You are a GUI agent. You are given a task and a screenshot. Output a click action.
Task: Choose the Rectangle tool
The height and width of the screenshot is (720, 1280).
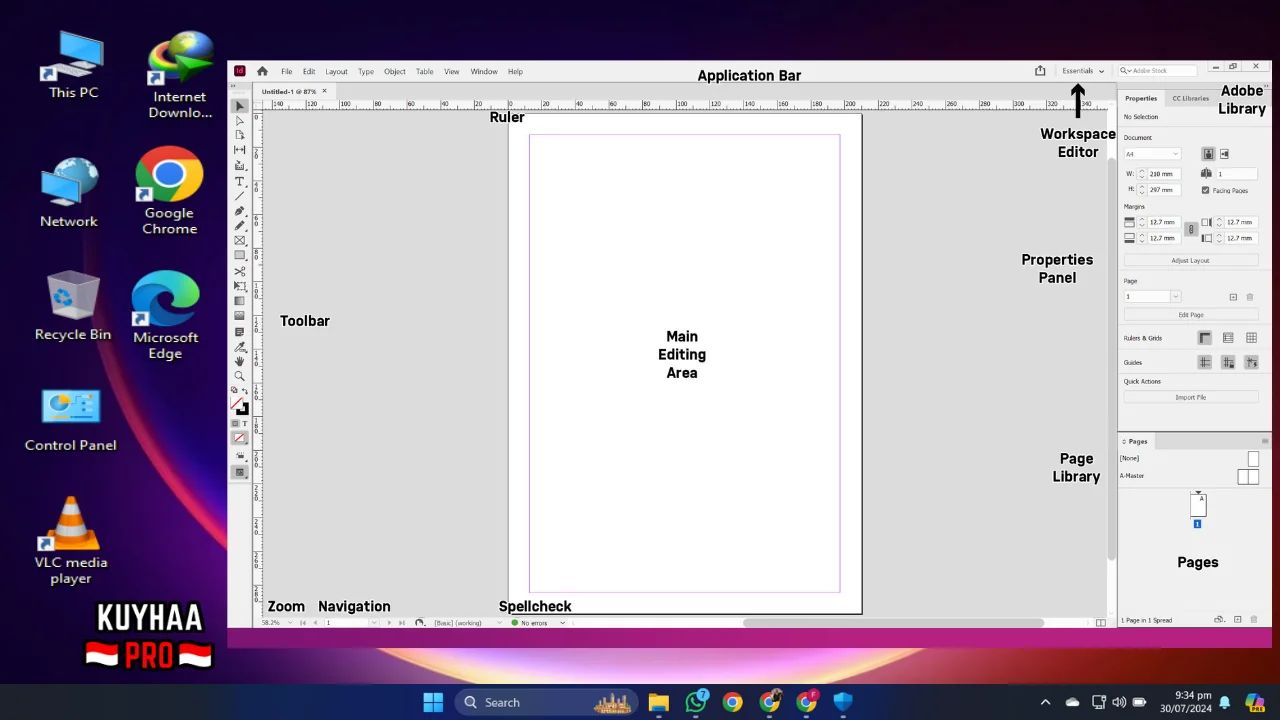240,256
